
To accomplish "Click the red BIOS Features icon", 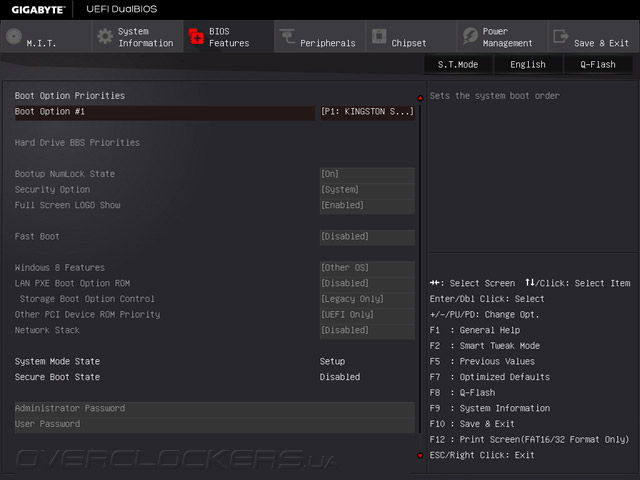I will point(196,37).
